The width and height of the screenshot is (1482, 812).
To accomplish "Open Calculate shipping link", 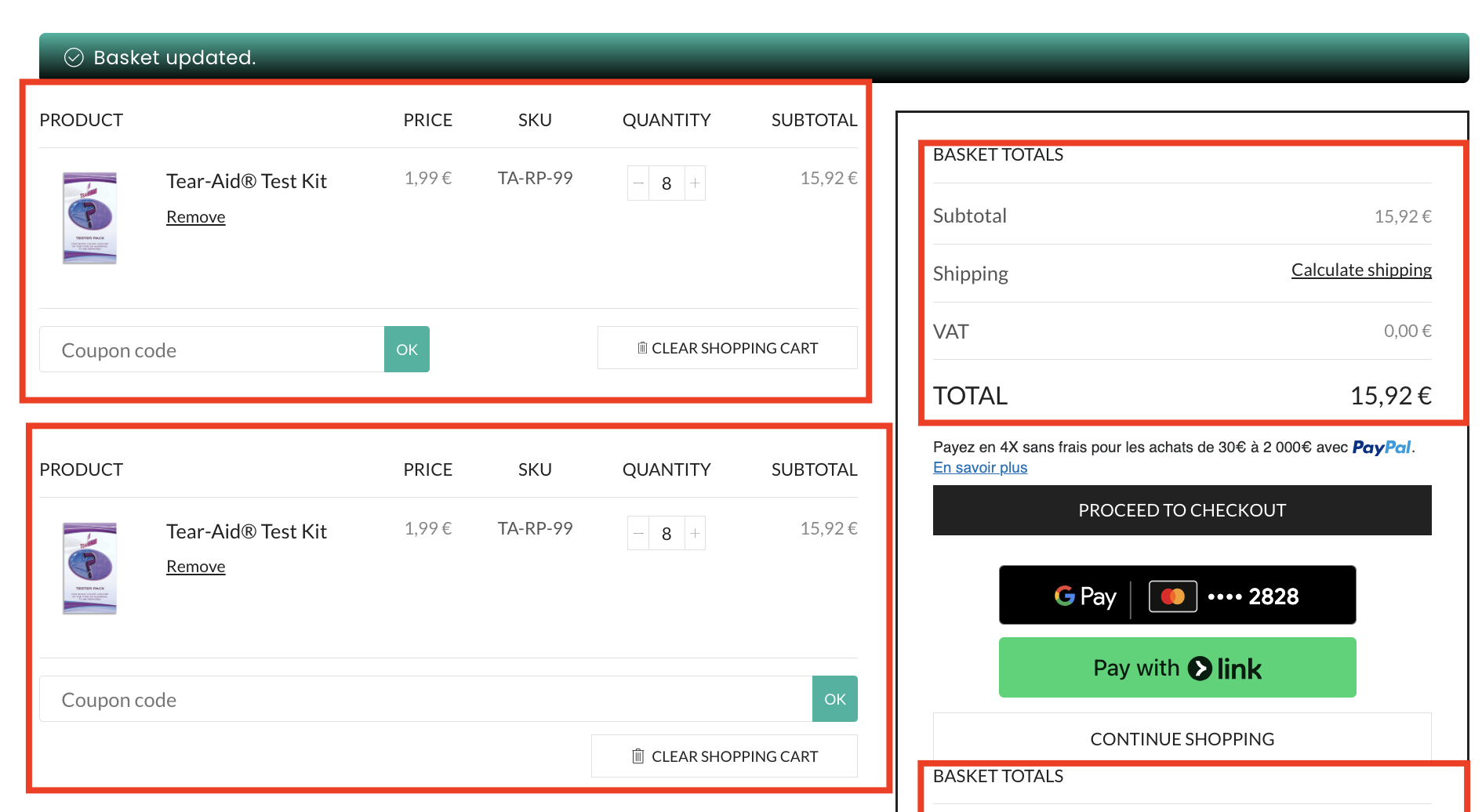I will pyautogui.click(x=1361, y=270).
